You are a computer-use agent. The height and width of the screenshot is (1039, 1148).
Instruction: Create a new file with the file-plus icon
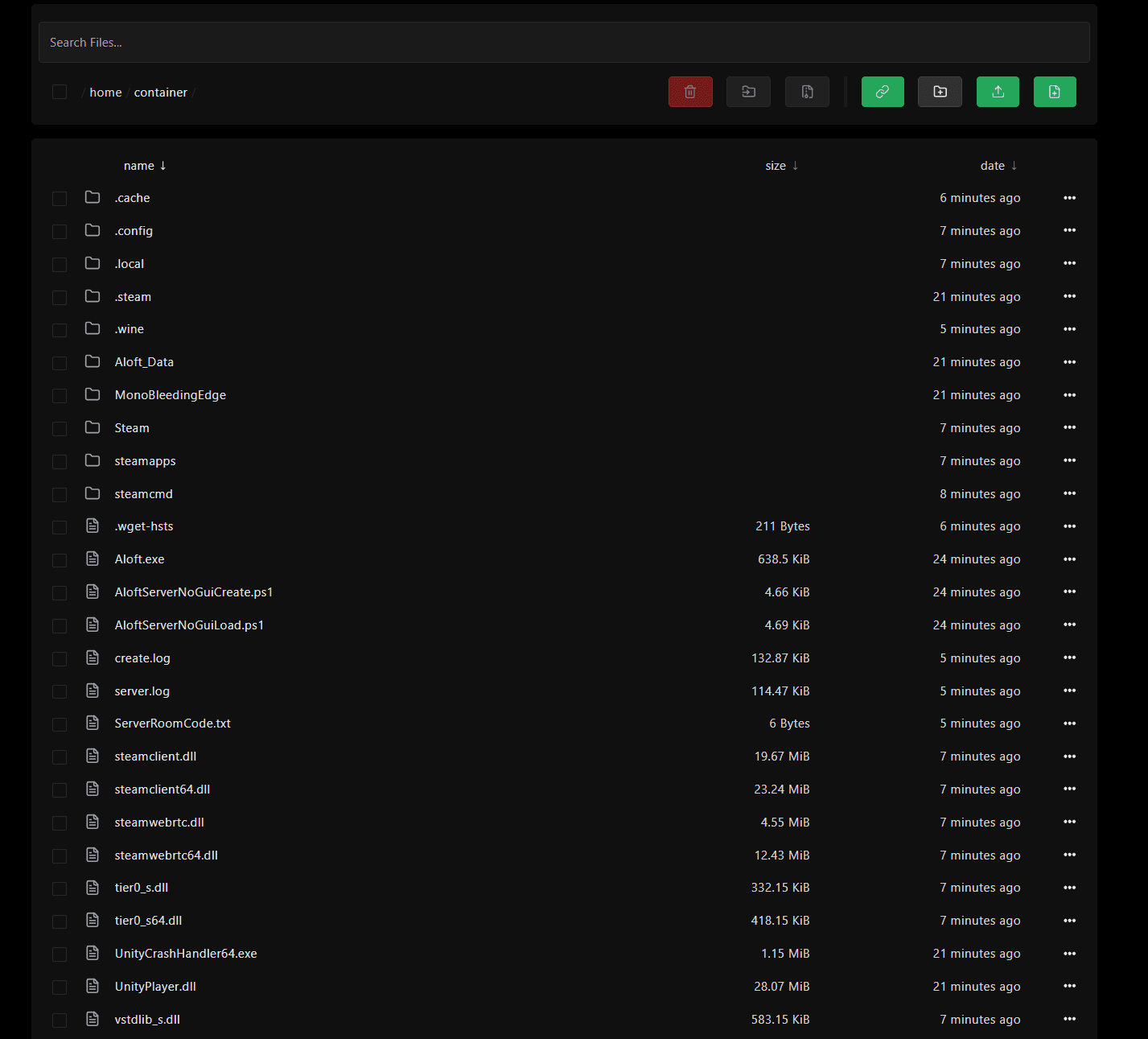coord(1055,92)
